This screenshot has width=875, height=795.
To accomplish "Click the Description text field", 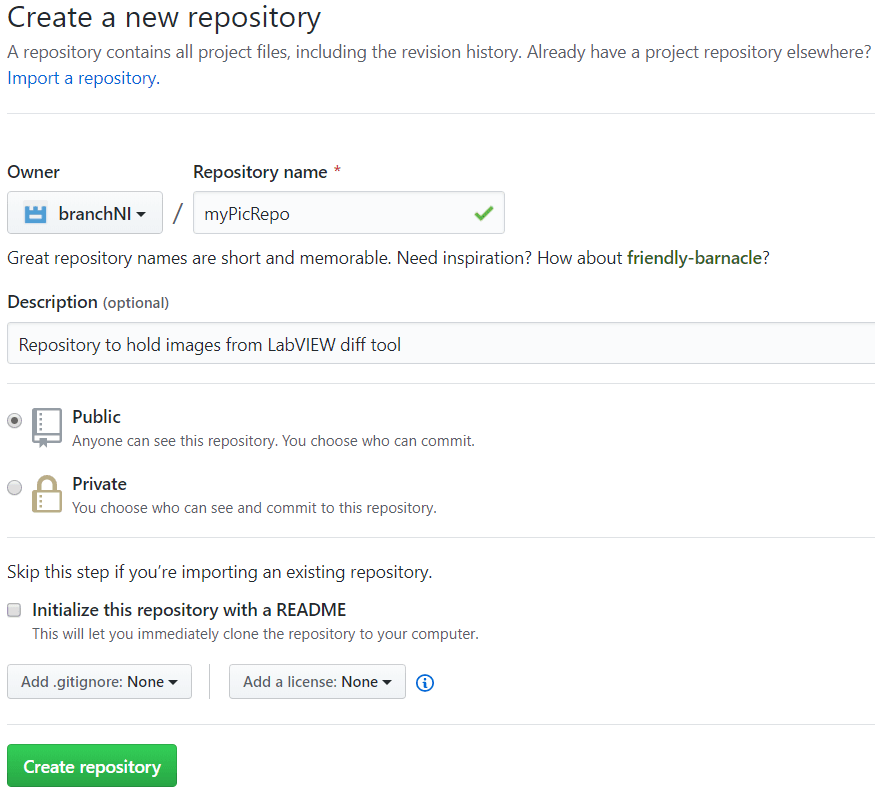I will 437,343.
